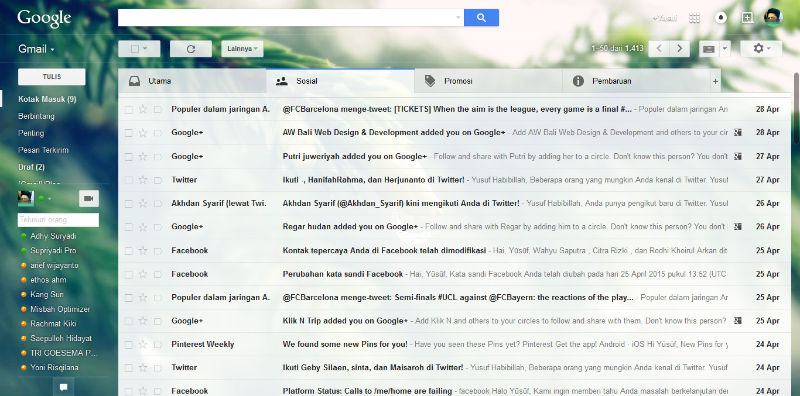Select the Ikuti HanifahRahma Twitter email checkbox

tap(129, 180)
